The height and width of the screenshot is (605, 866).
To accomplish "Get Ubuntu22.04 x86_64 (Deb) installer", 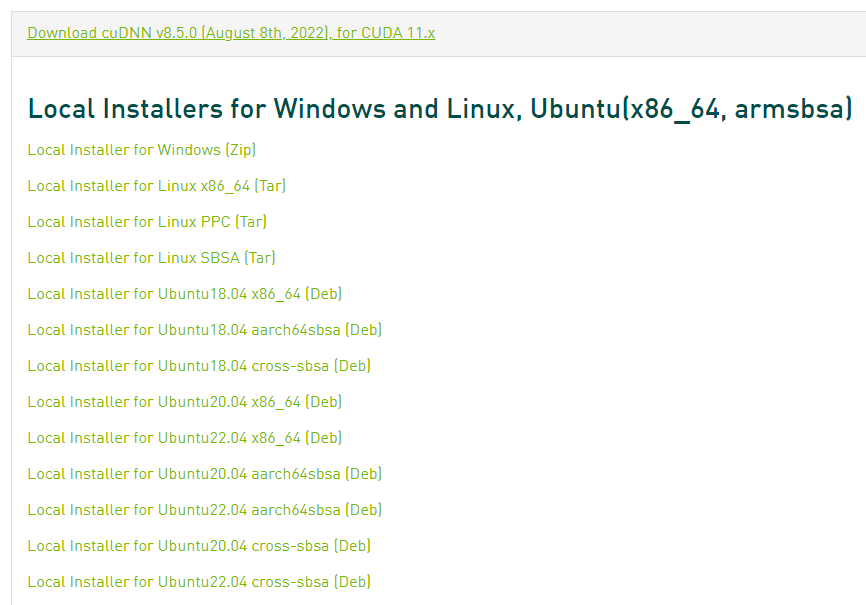I will 184,438.
